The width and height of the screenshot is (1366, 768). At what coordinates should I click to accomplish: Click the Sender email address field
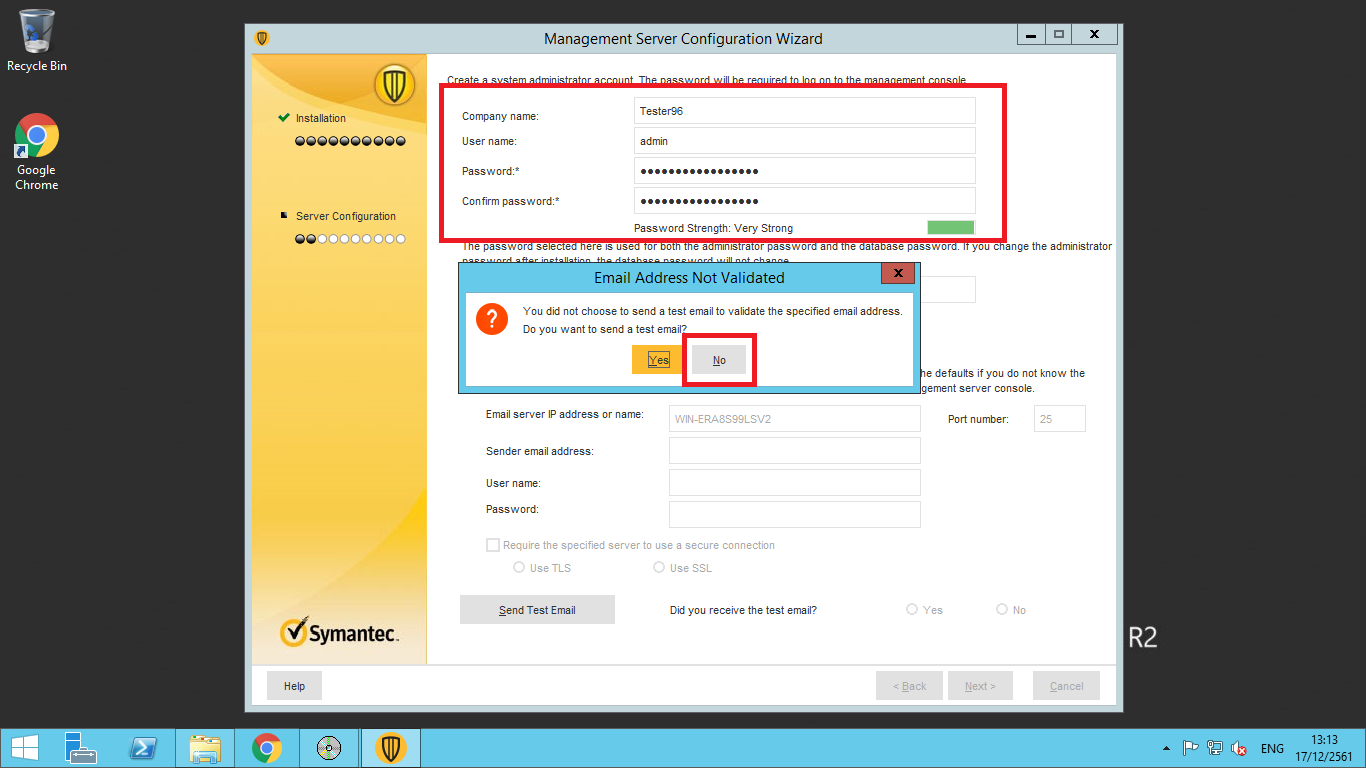[x=794, y=451]
